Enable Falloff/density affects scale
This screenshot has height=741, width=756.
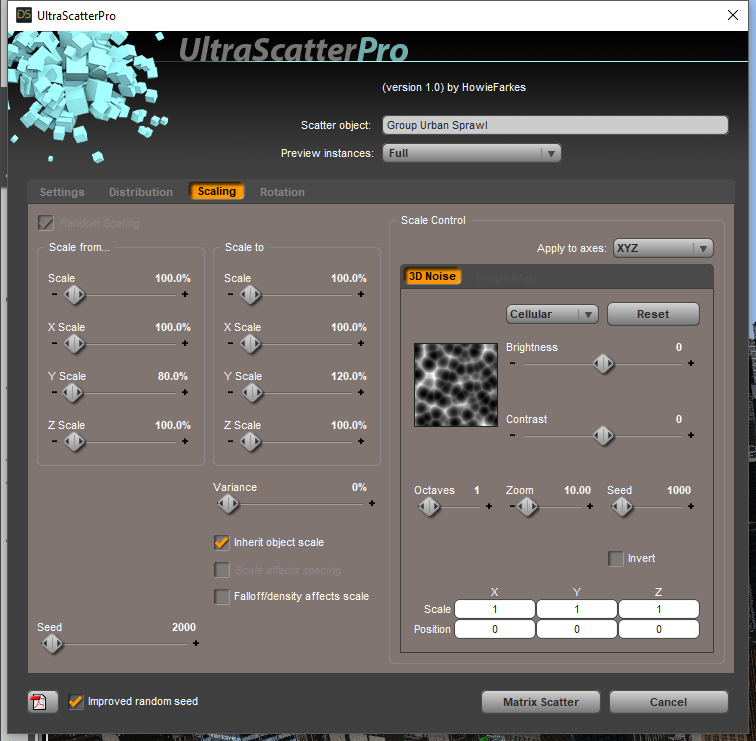pos(222,596)
